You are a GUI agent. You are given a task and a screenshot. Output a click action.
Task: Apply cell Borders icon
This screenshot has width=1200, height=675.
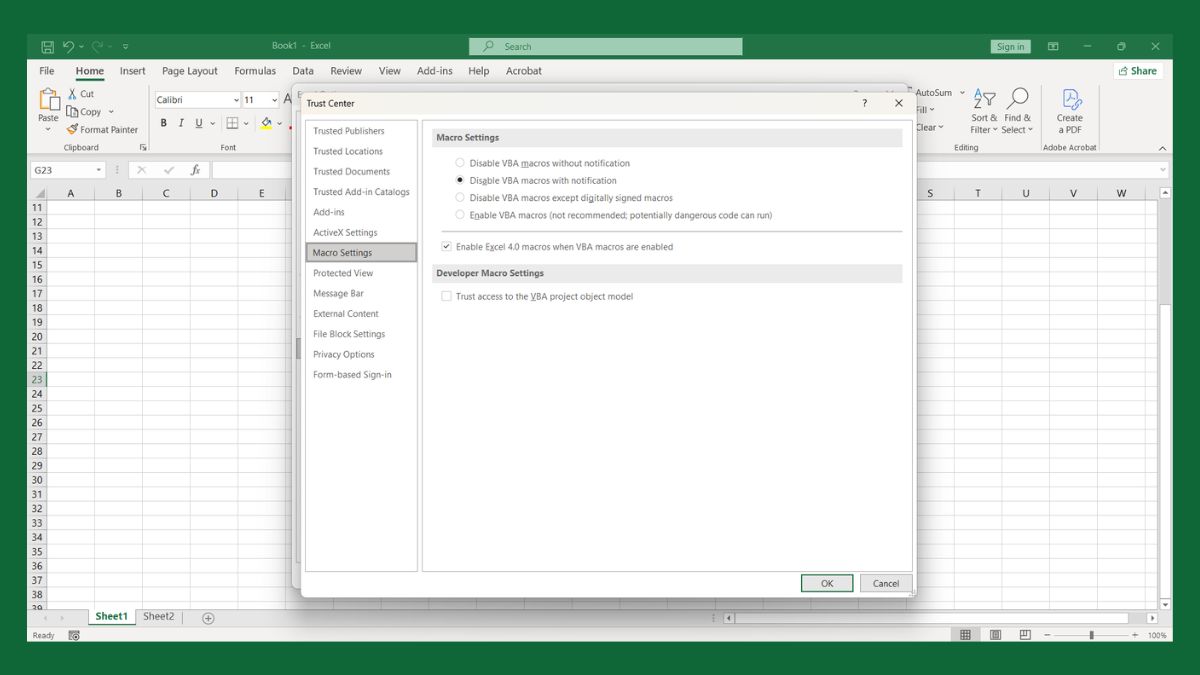[x=232, y=123]
